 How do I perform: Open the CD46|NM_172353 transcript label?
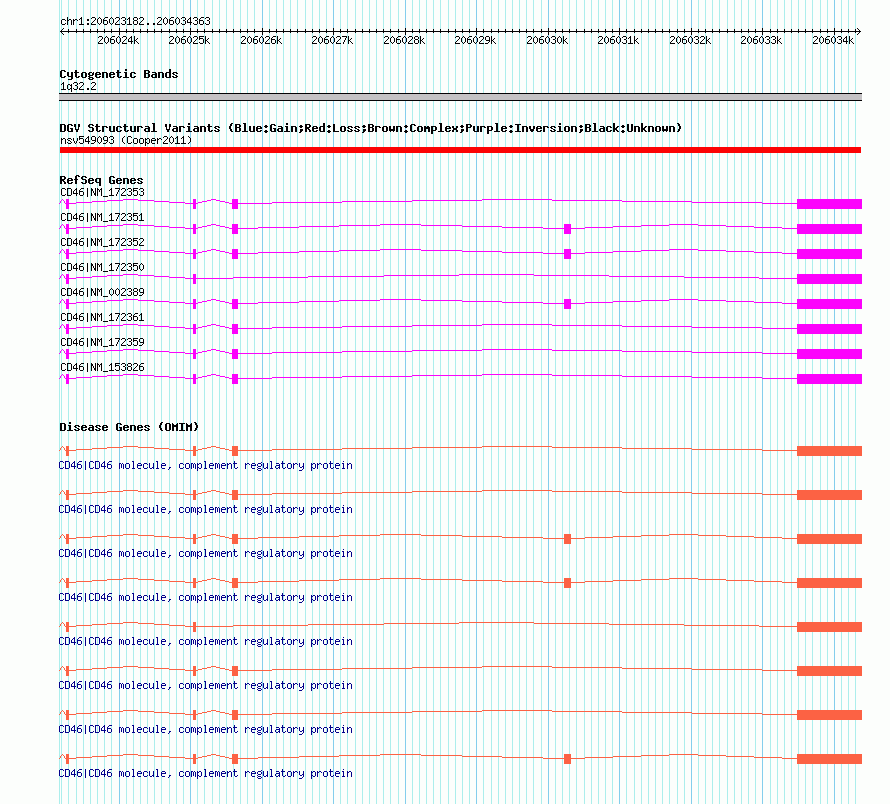coord(102,192)
